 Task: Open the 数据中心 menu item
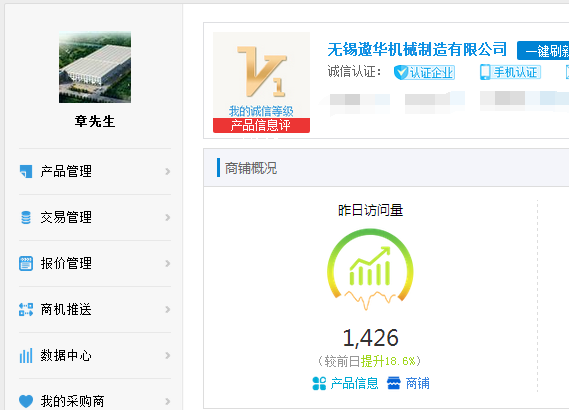[95, 356]
